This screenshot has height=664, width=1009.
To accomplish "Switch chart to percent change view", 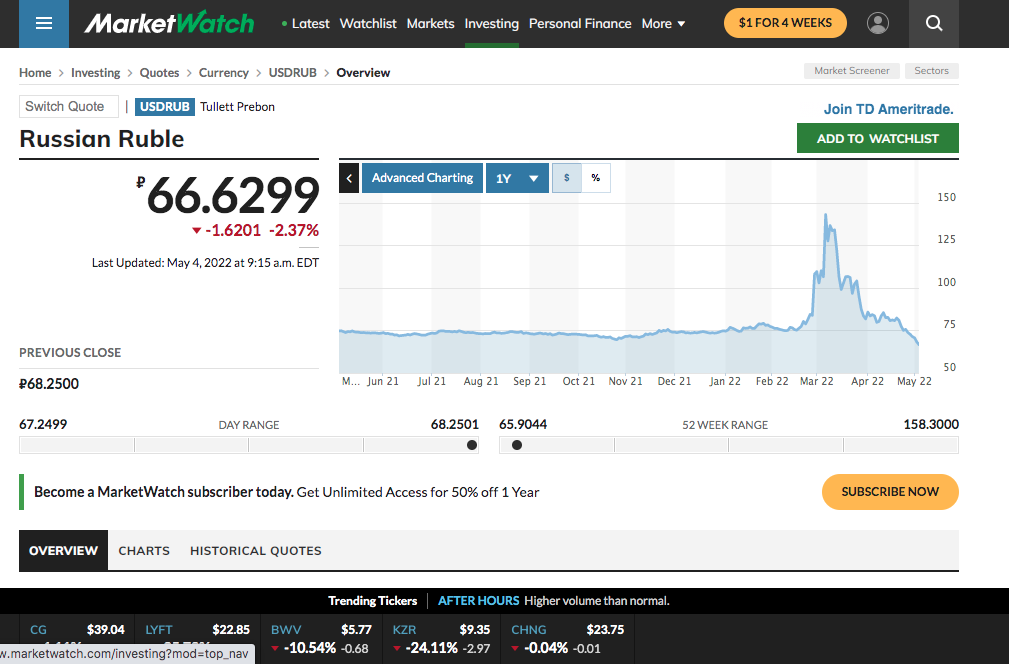I will 596,178.
